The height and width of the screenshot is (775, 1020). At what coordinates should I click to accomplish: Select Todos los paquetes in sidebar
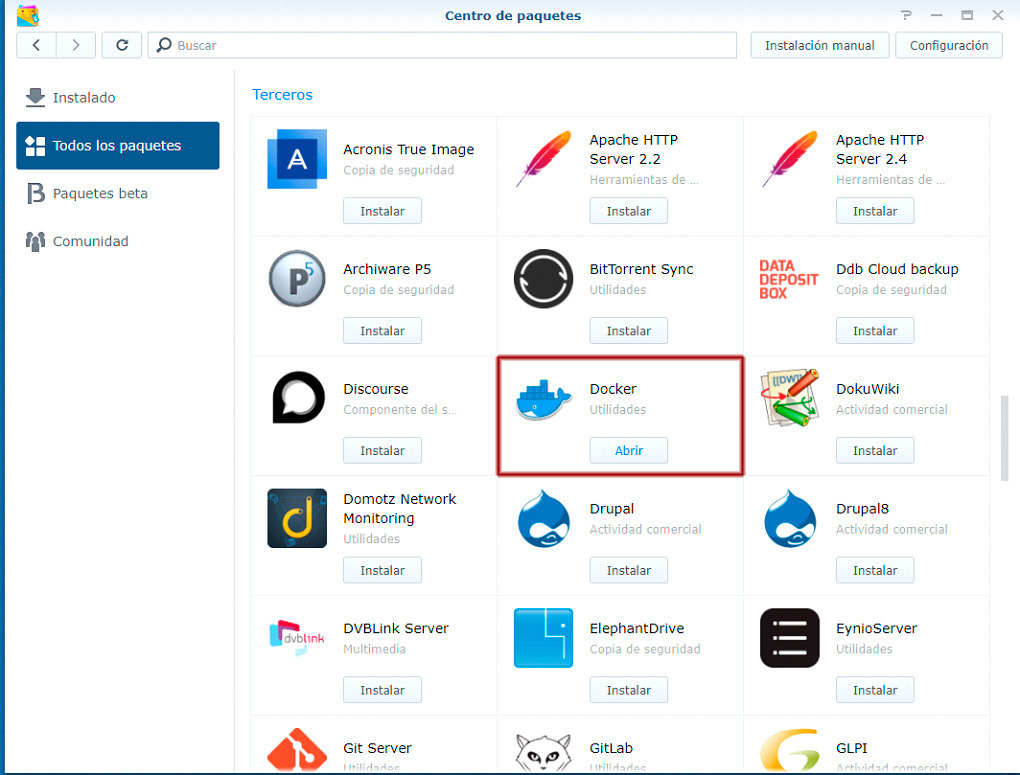[118, 145]
